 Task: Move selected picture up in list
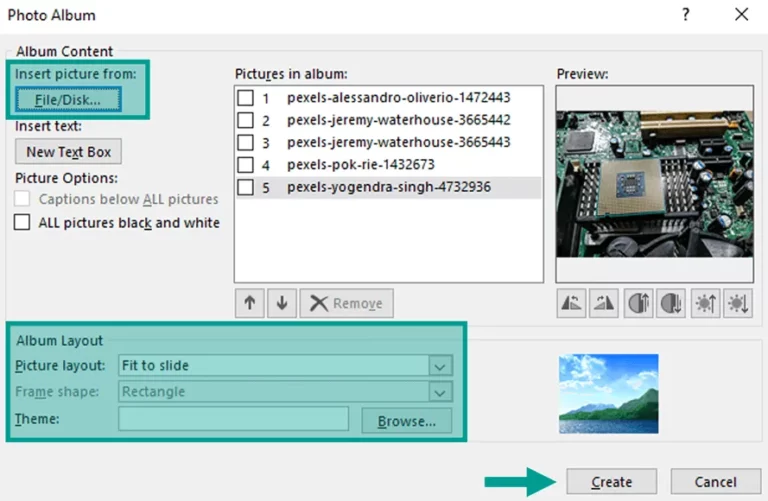pos(250,303)
